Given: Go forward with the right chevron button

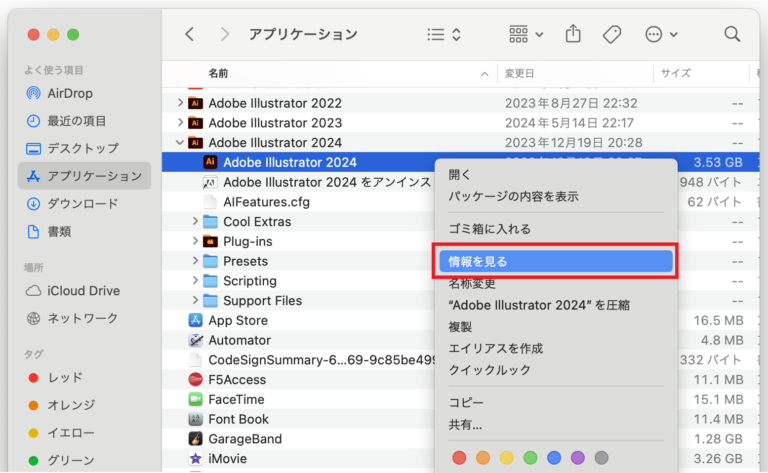Looking at the screenshot, I should point(224,34).
